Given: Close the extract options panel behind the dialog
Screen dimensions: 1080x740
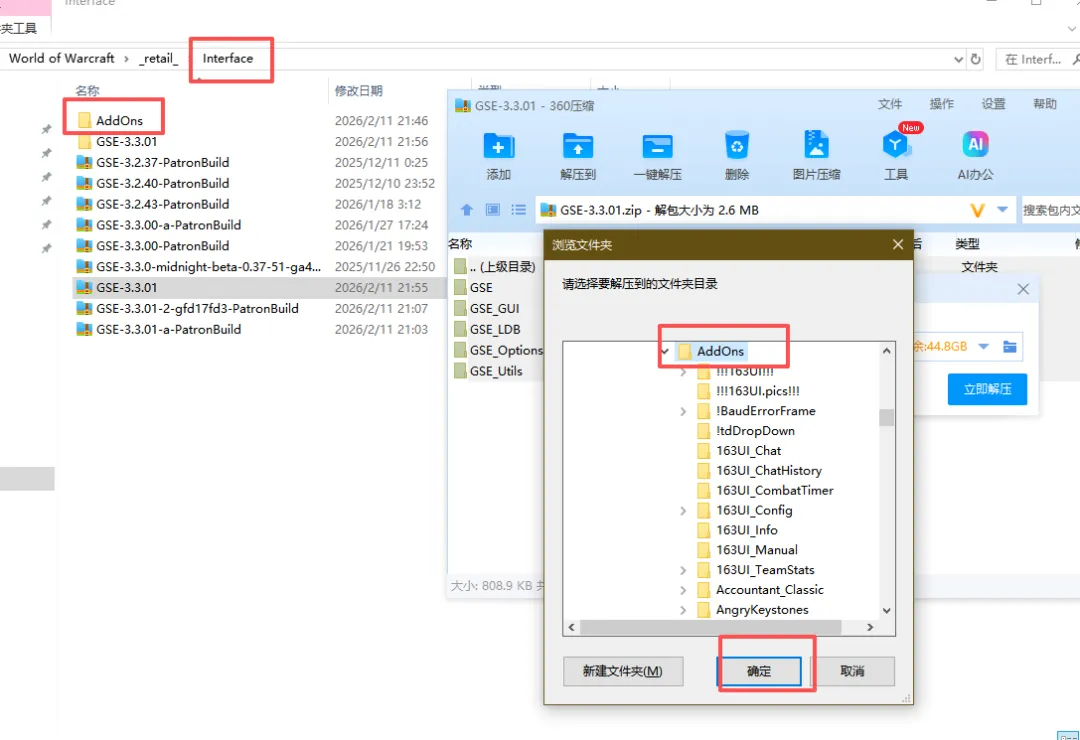Looking at the screenshot, I should click(x=1023, y=289).
